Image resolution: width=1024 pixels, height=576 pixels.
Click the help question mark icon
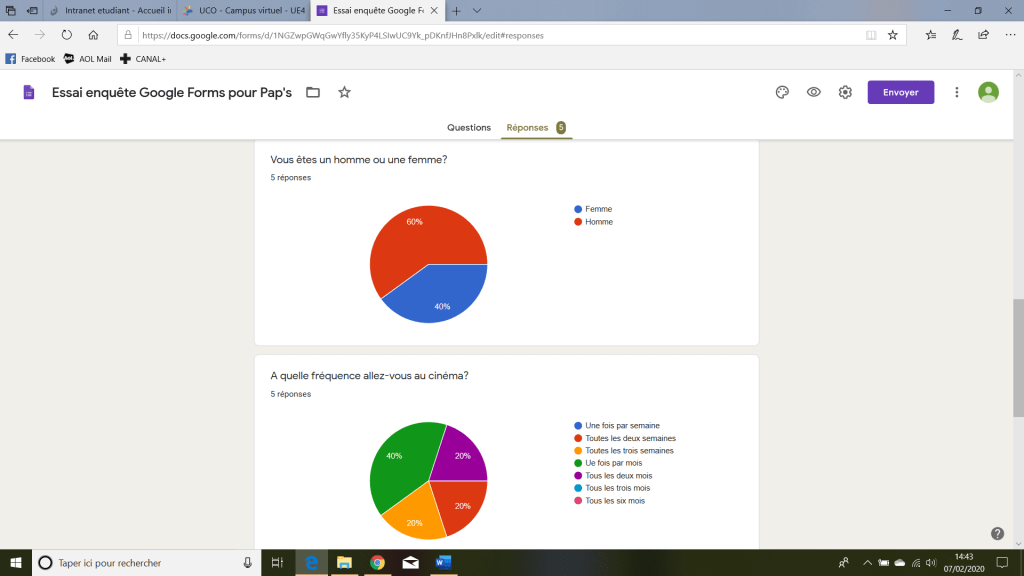coord(997,534)
